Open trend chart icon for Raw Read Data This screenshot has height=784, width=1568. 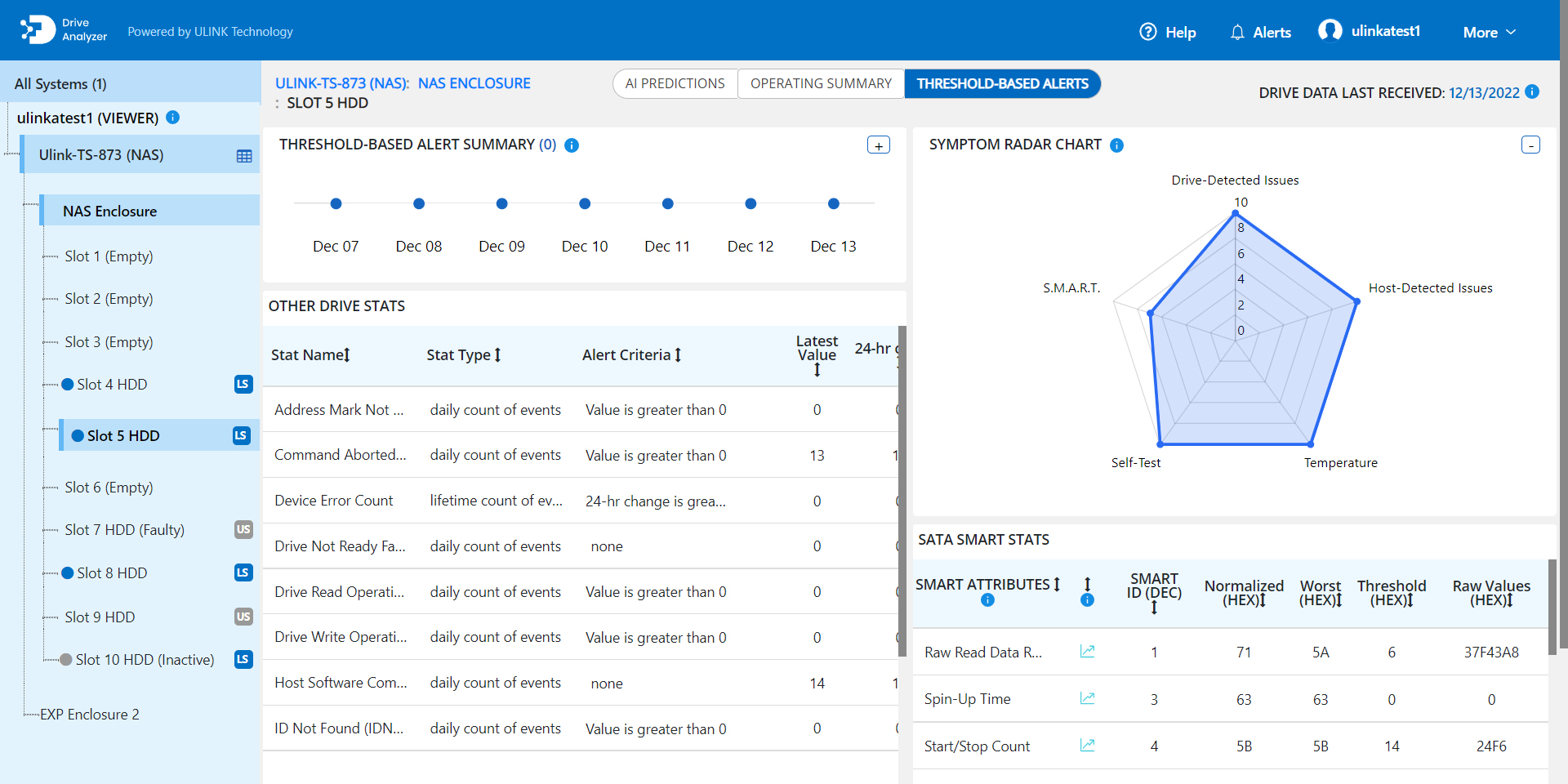tap(1087, 652)
